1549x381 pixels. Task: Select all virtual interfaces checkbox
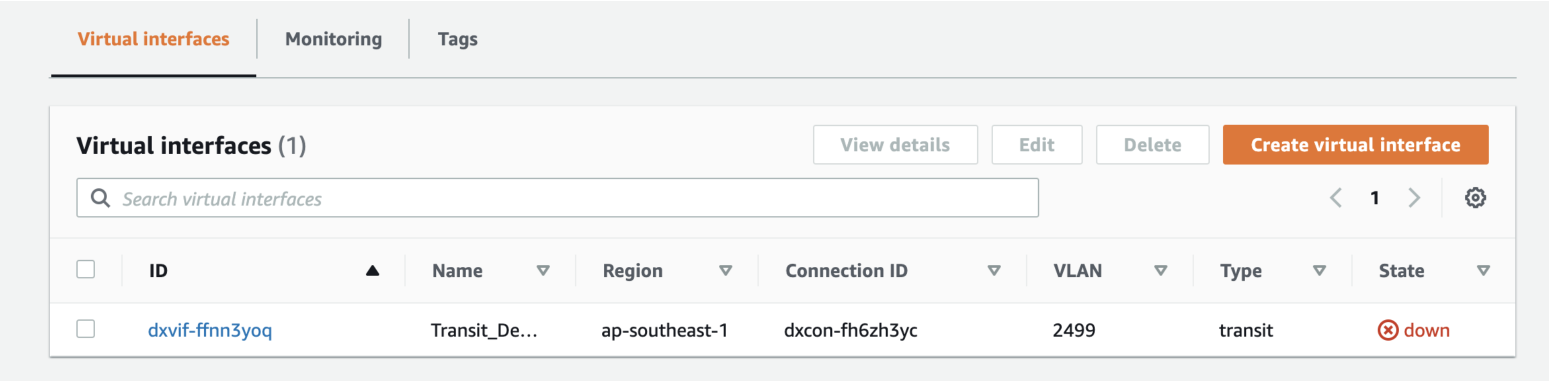pyautogui.click(x=86, y=269)
